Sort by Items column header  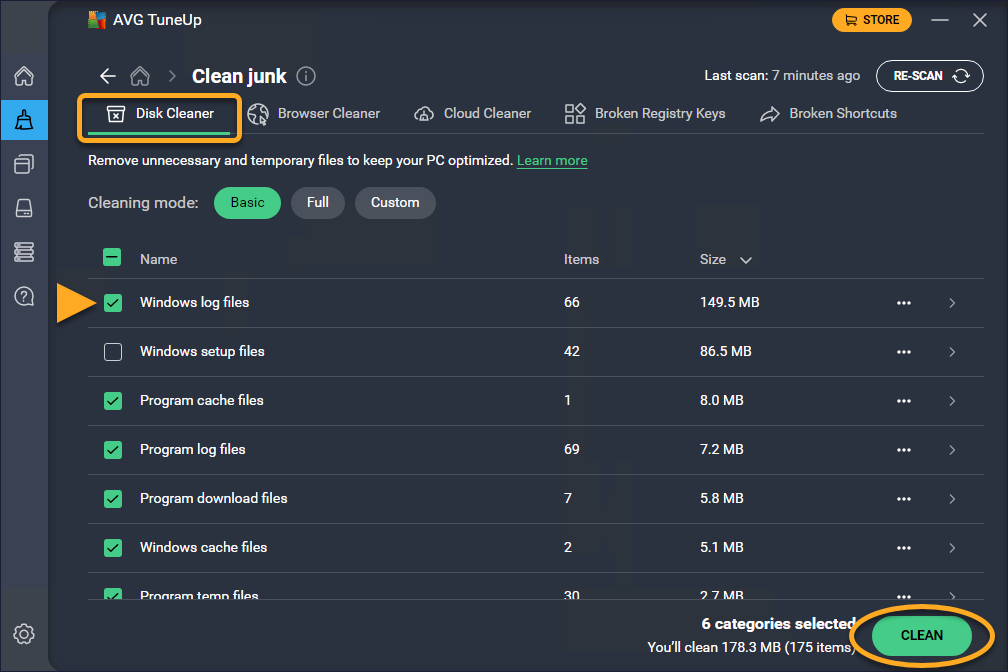tap(581, 259)
